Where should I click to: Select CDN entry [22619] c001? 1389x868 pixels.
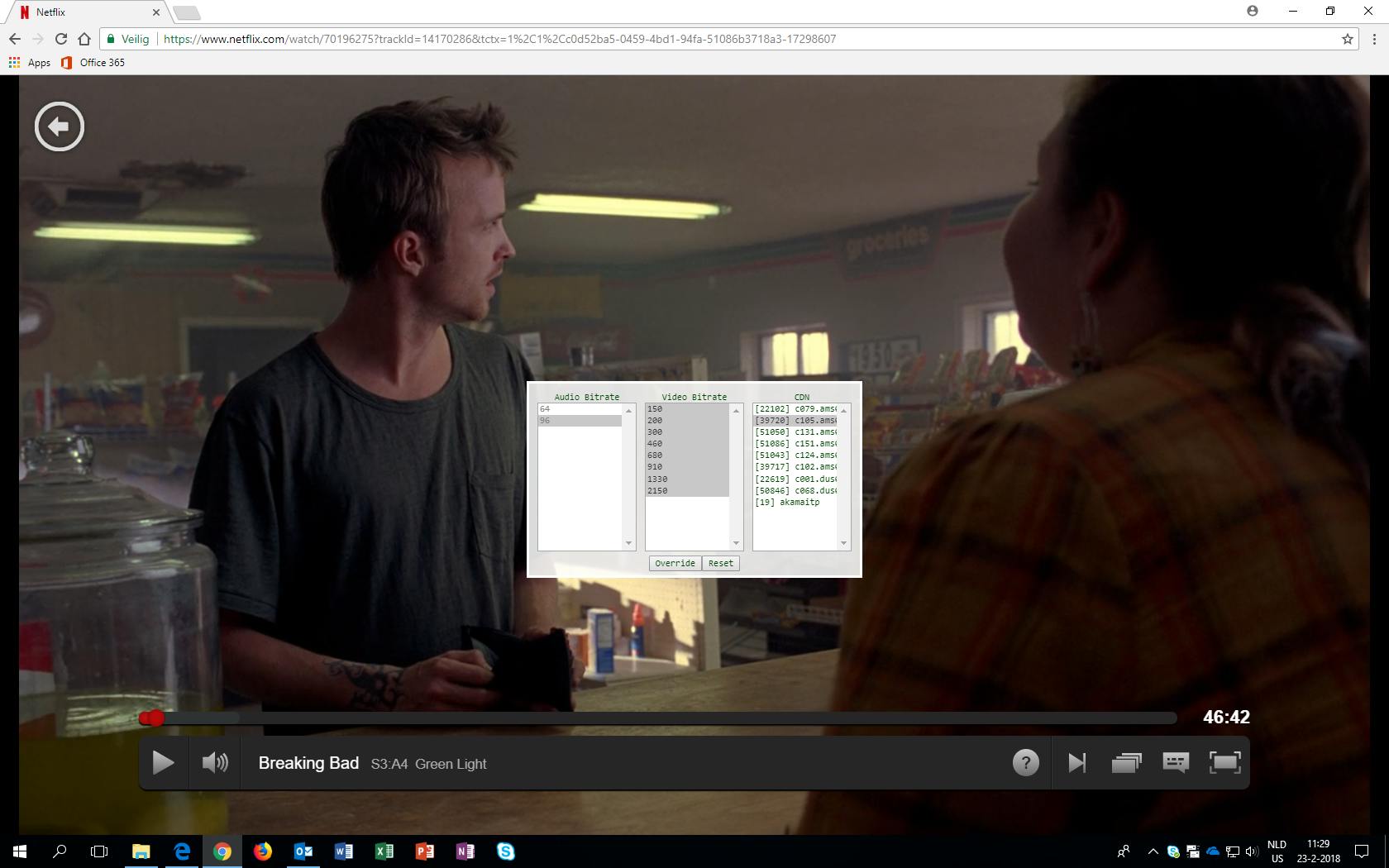(795, 479)
